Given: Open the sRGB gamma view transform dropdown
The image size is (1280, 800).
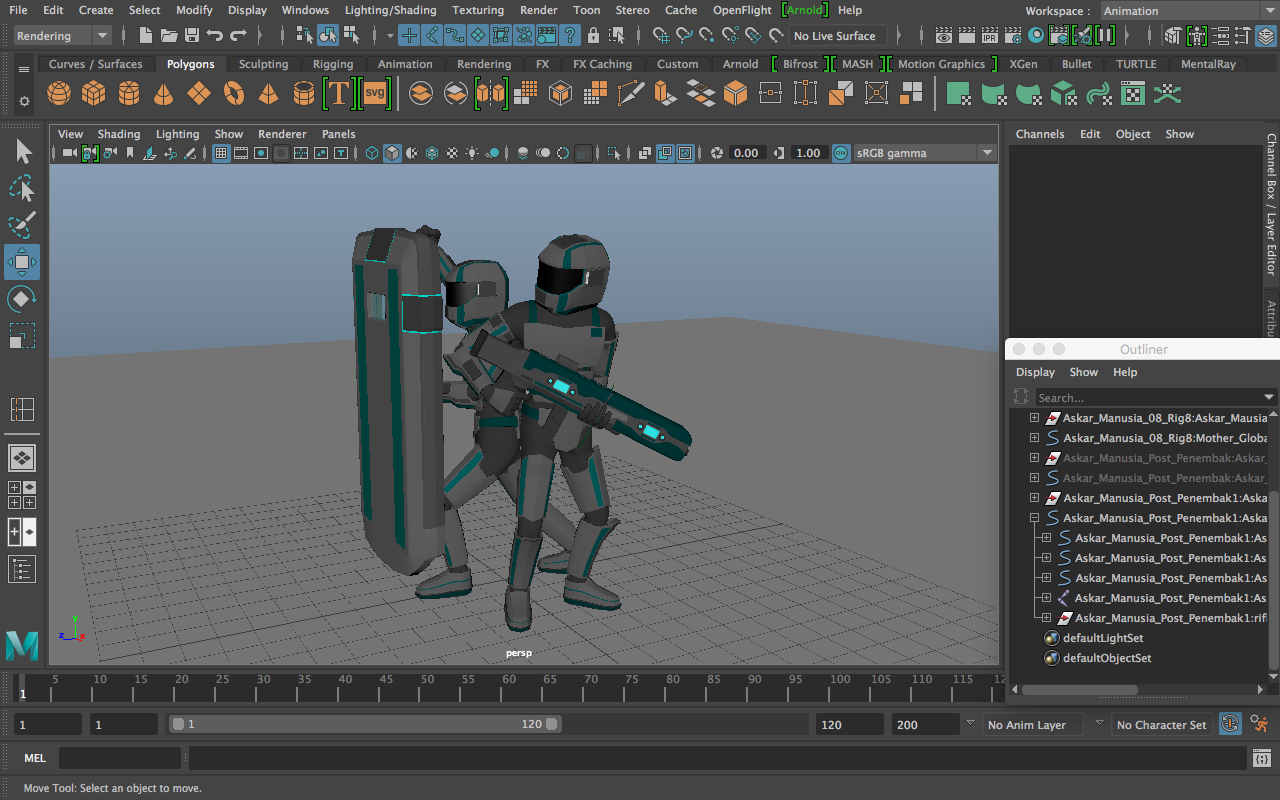Looking at the screenshot, I should click(x=924, y=153).
